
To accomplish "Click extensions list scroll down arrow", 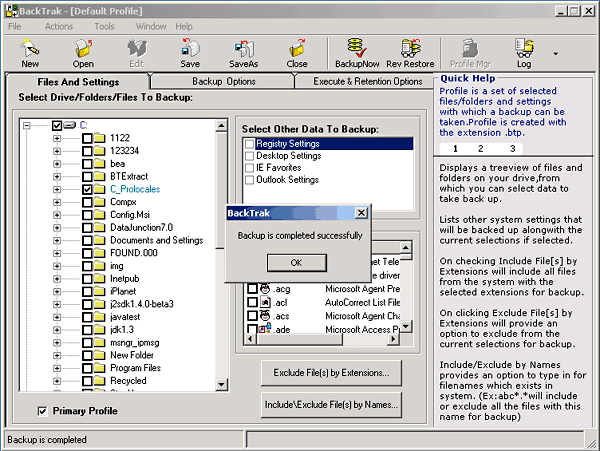I will (x=406, y=327).
